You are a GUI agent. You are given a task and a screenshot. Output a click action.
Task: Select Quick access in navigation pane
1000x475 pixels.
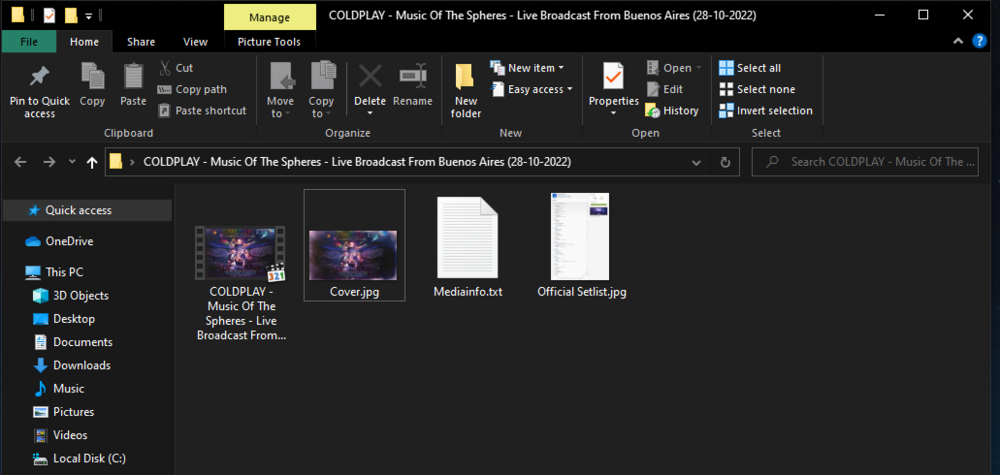pyautogui.click(x=87, y=210)
